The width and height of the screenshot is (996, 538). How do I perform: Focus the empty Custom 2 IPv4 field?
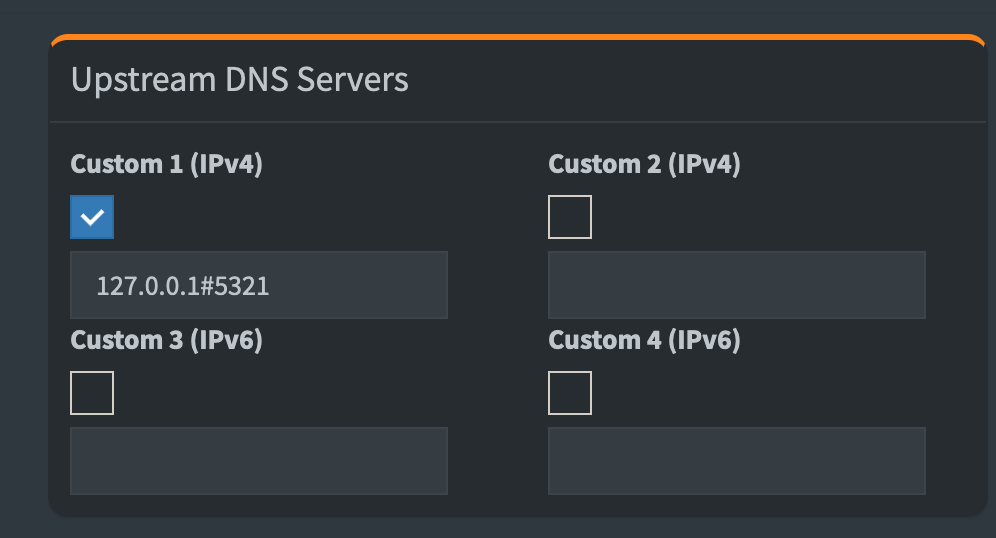click(736, 286)
